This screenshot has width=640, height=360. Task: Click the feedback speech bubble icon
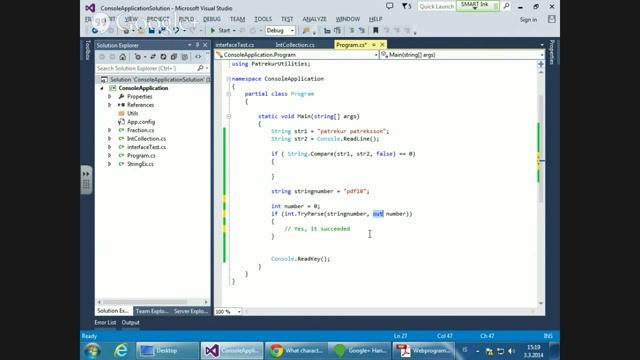point(390,6)
